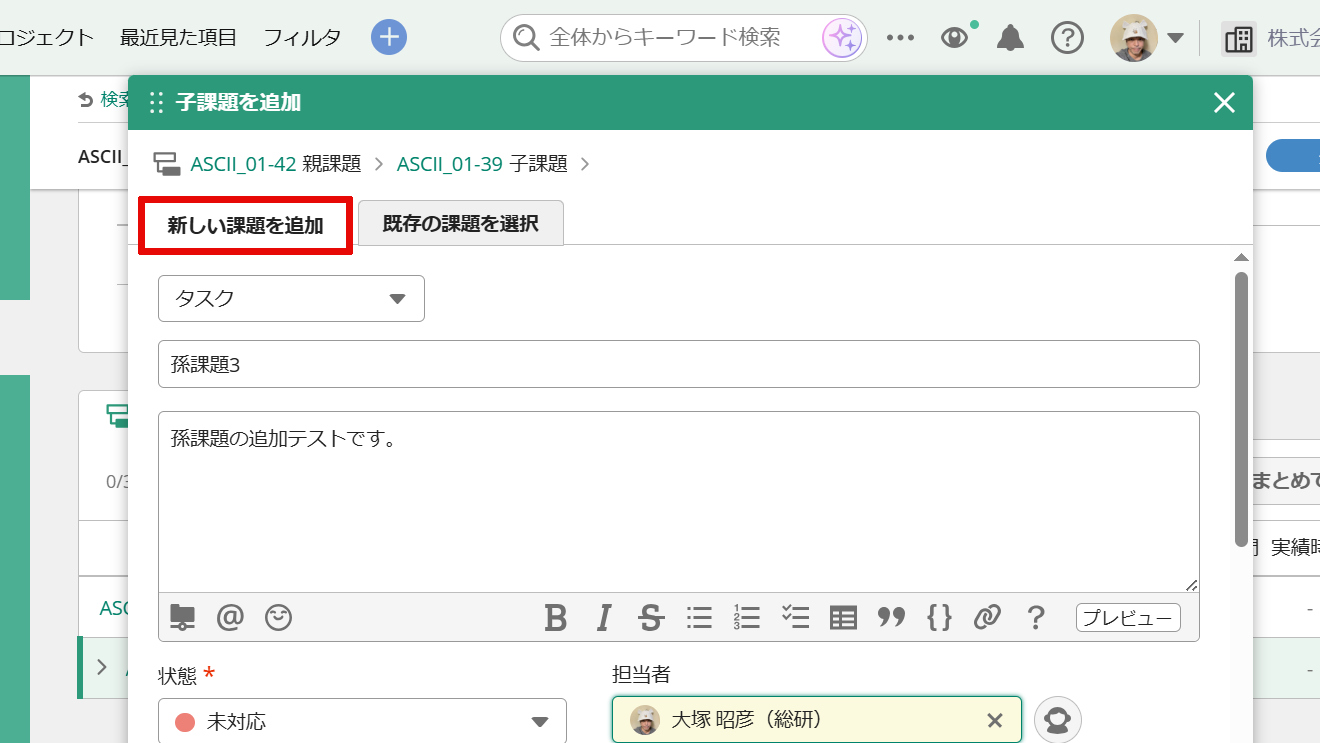Click the @ mention icon
Screen dimensions: 1320x743
[x=230, y=618]
